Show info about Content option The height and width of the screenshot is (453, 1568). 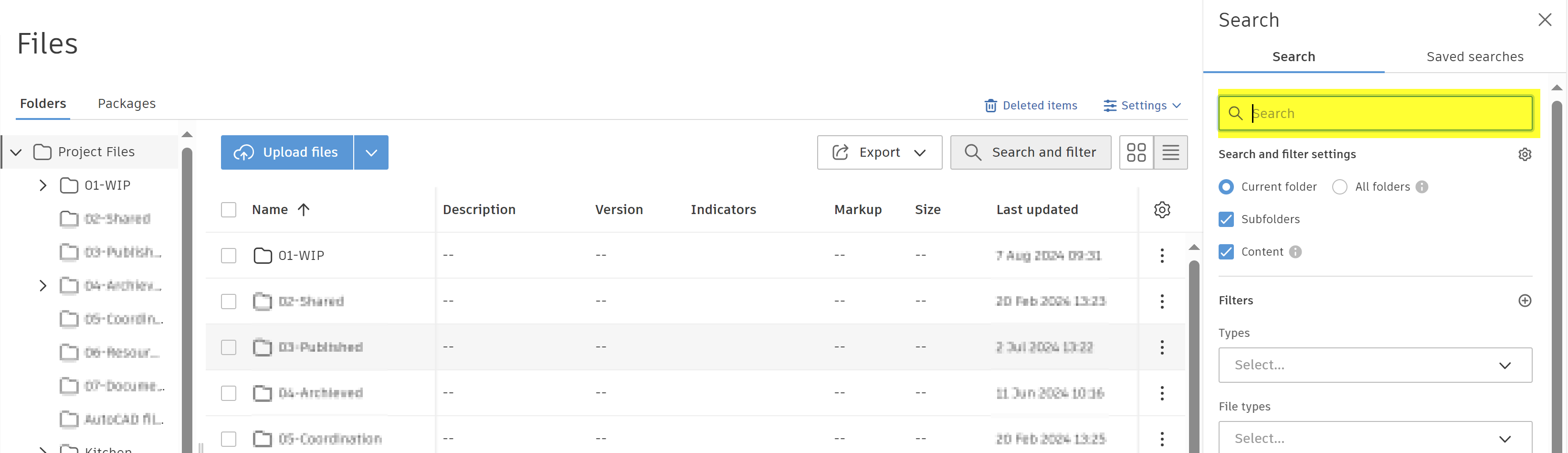(1294, 252)
